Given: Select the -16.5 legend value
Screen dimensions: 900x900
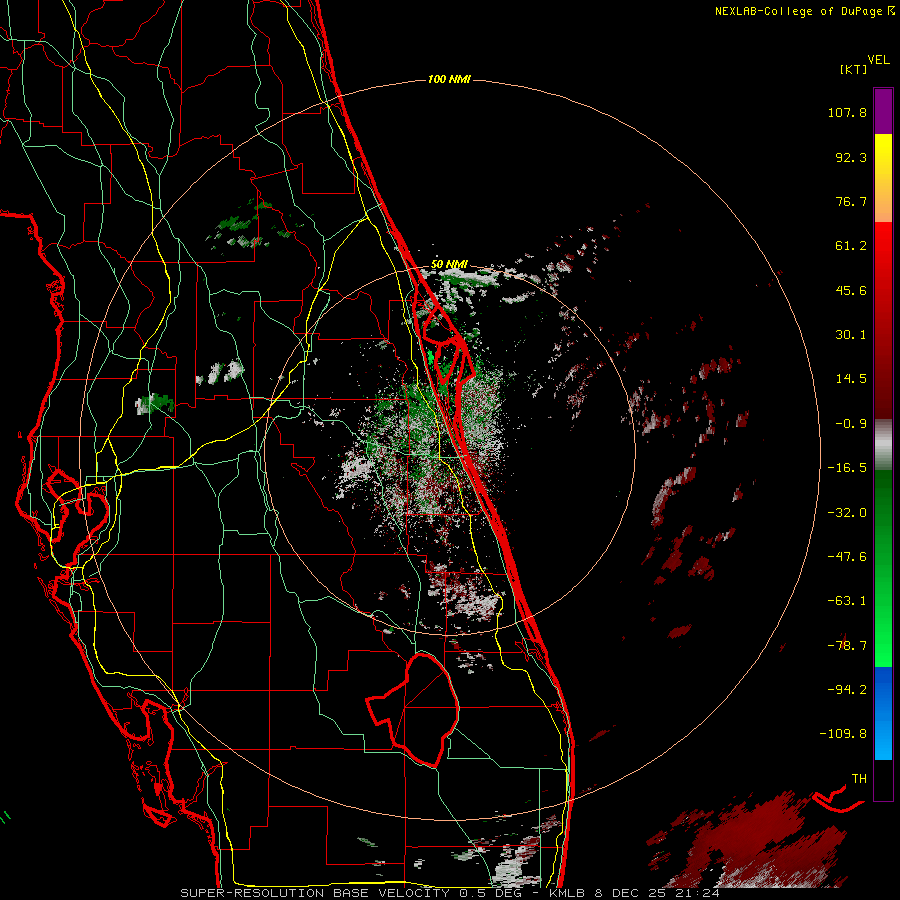Looking at the screenshot, I should coord(847,468).
